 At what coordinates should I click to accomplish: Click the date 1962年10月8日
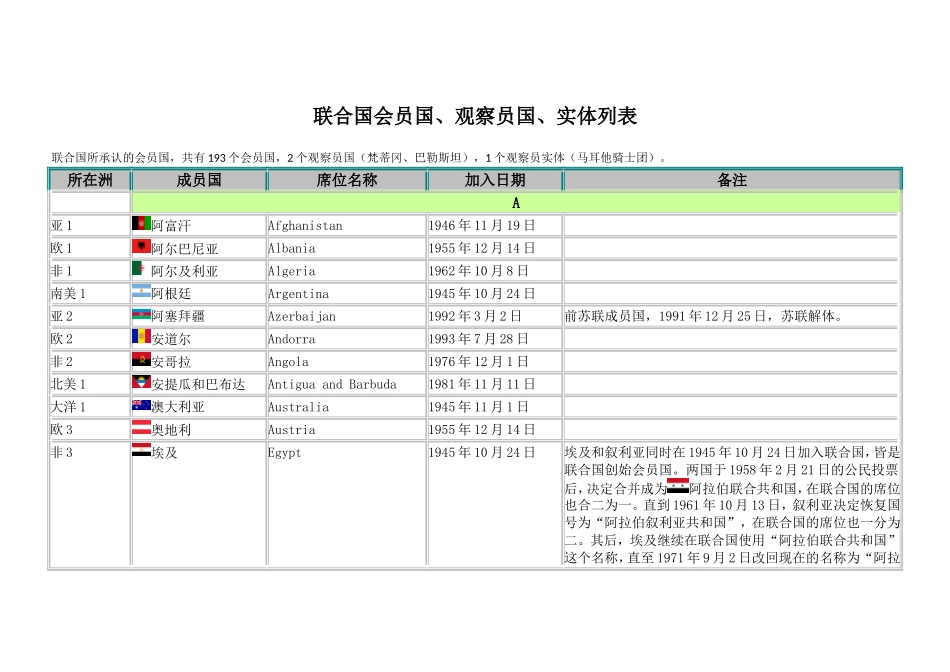pyautogui.click(x=478, y=271)
